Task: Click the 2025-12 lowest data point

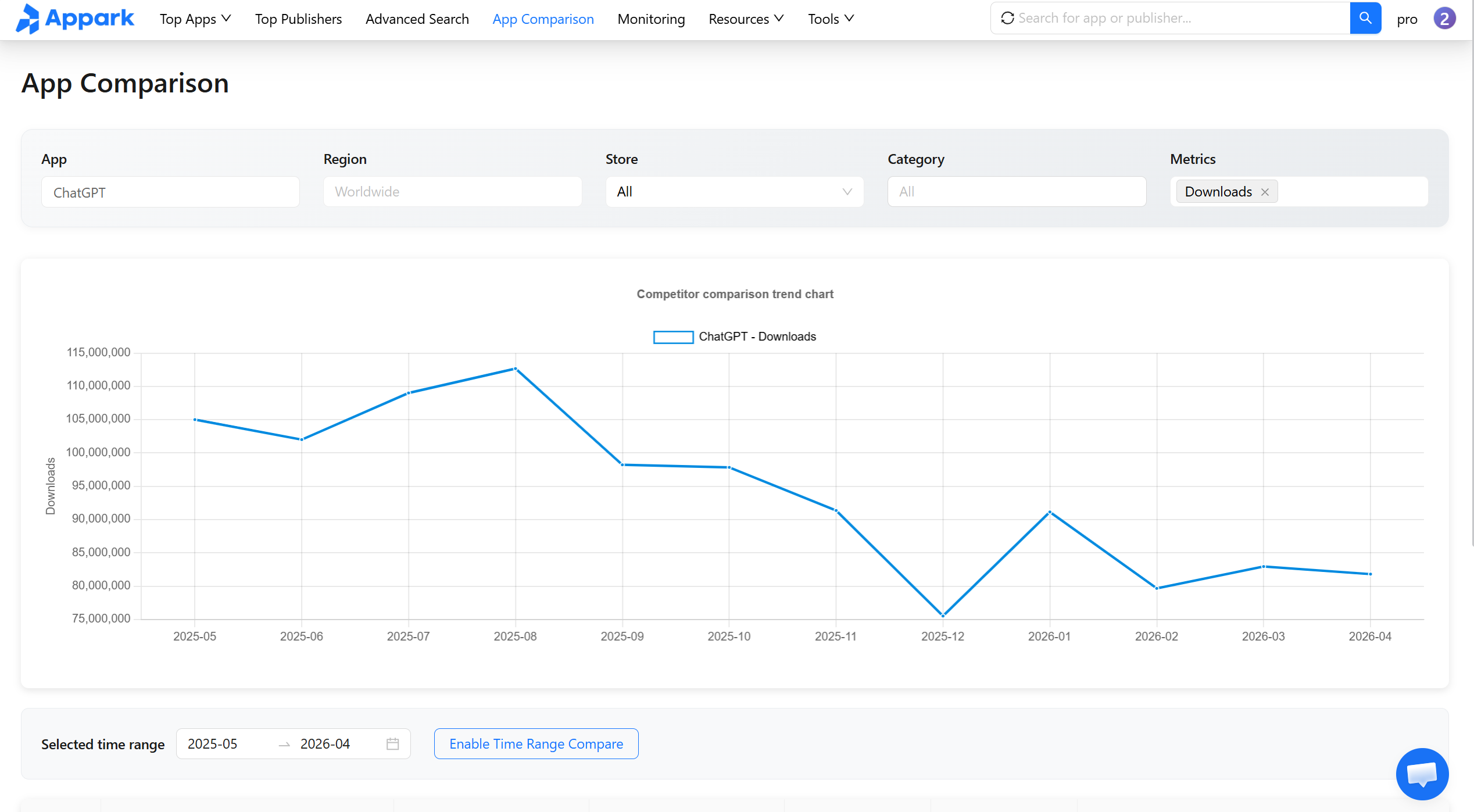Action: coord(943,616)
